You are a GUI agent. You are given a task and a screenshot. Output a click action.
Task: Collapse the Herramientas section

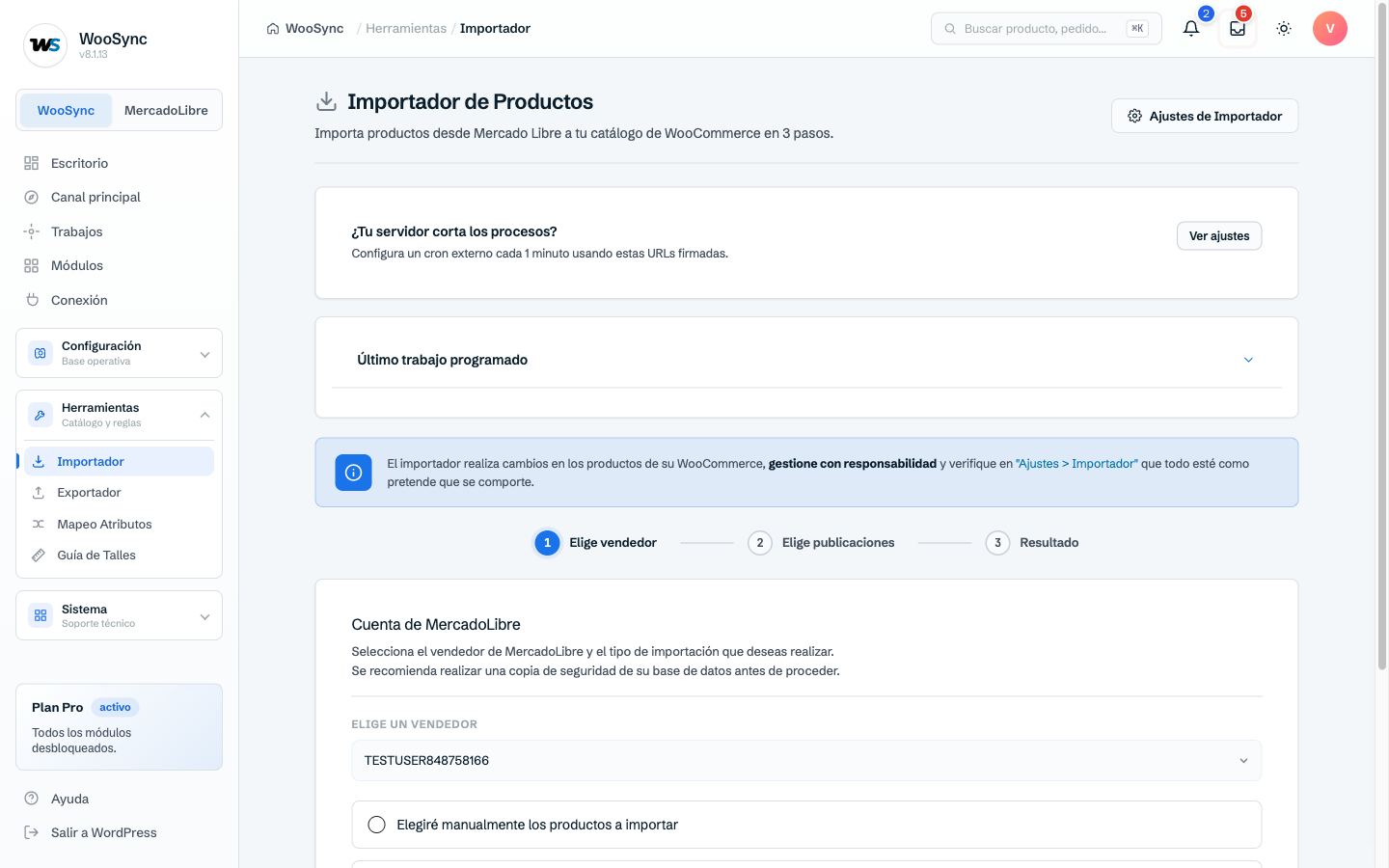(x=119, y=415)
